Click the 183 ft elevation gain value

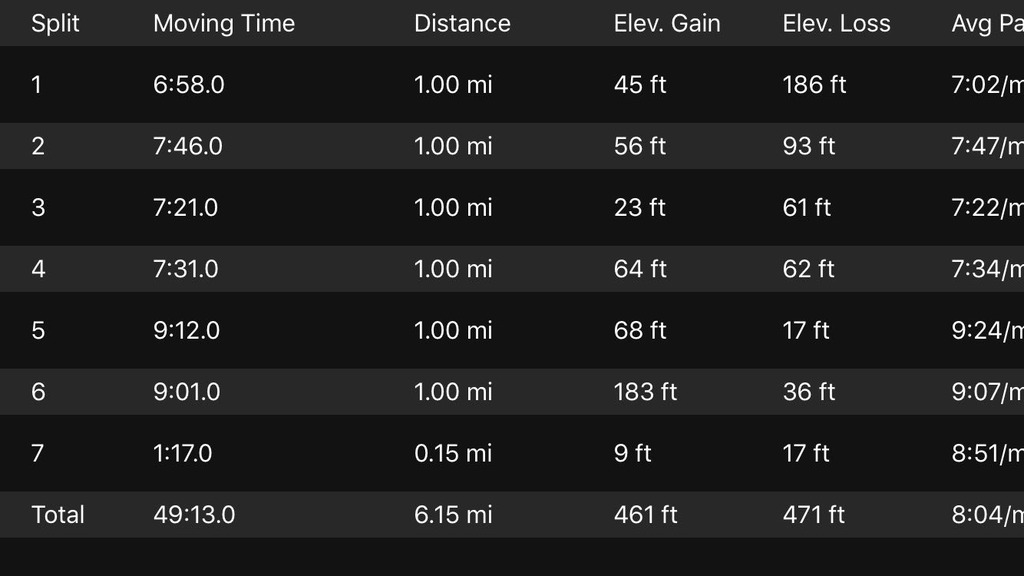645,392
